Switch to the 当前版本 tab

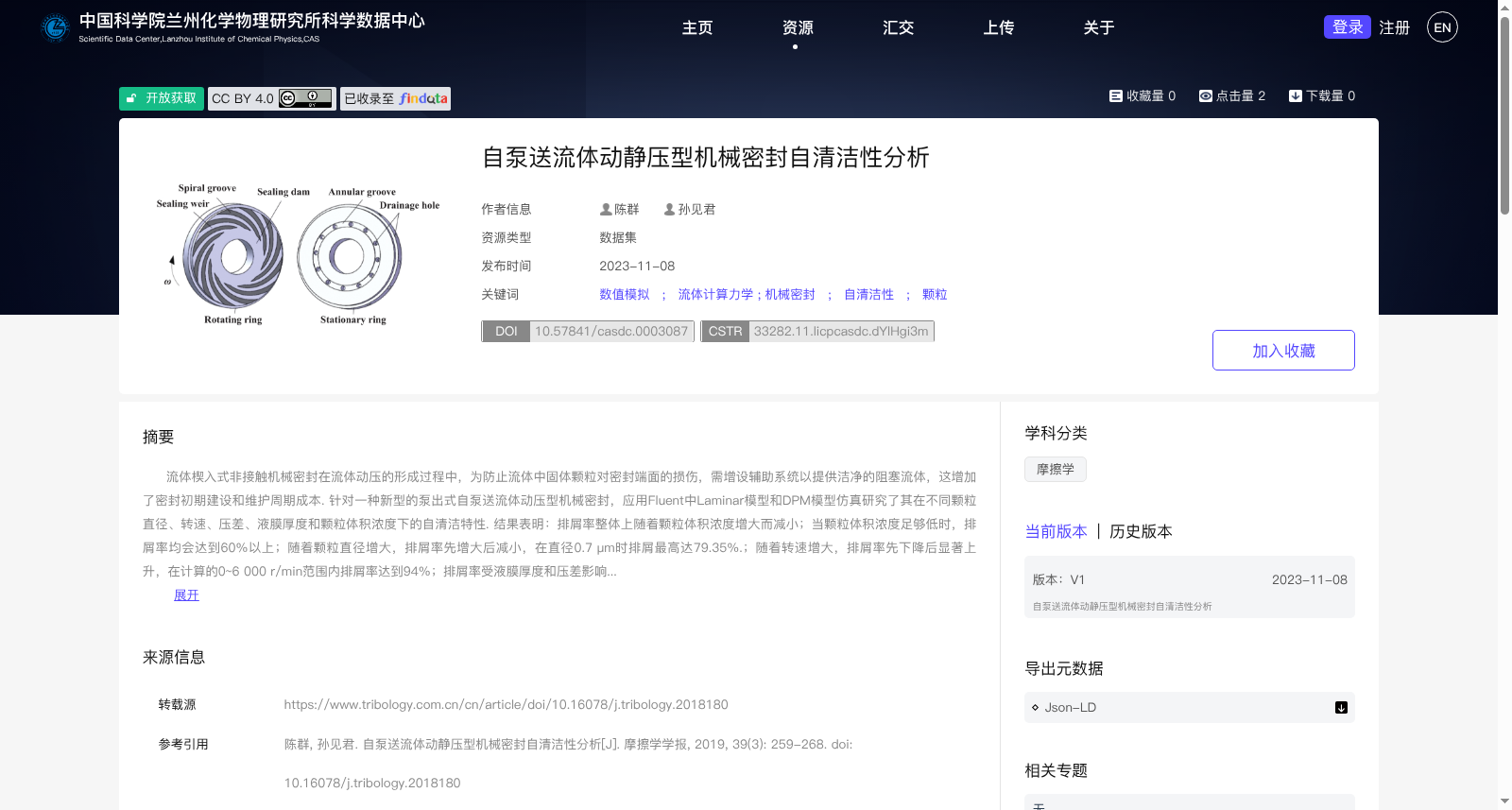point(1056,532)
